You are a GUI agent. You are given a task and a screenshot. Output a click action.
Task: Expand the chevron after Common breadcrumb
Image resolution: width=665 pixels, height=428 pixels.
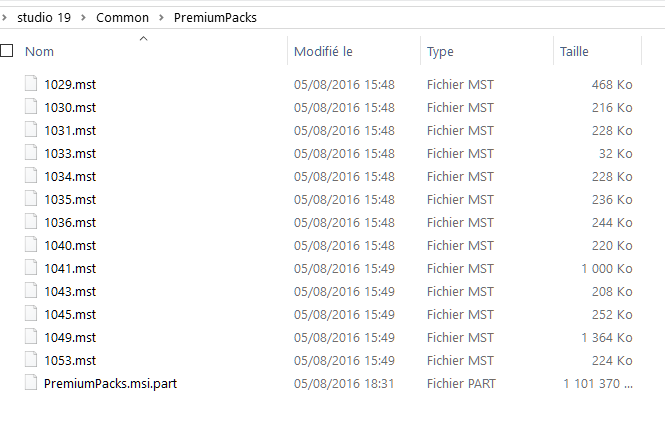click(162, 17)
